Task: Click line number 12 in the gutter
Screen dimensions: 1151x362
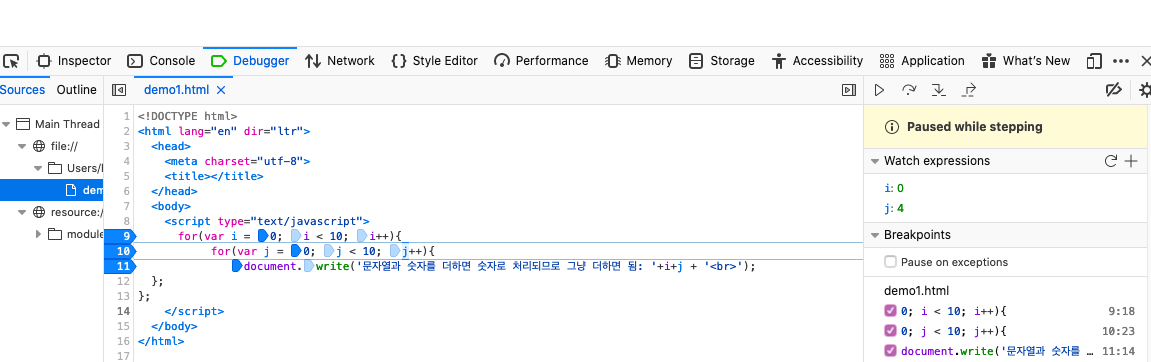Action: pyautogui.click(x=123, y=280)
